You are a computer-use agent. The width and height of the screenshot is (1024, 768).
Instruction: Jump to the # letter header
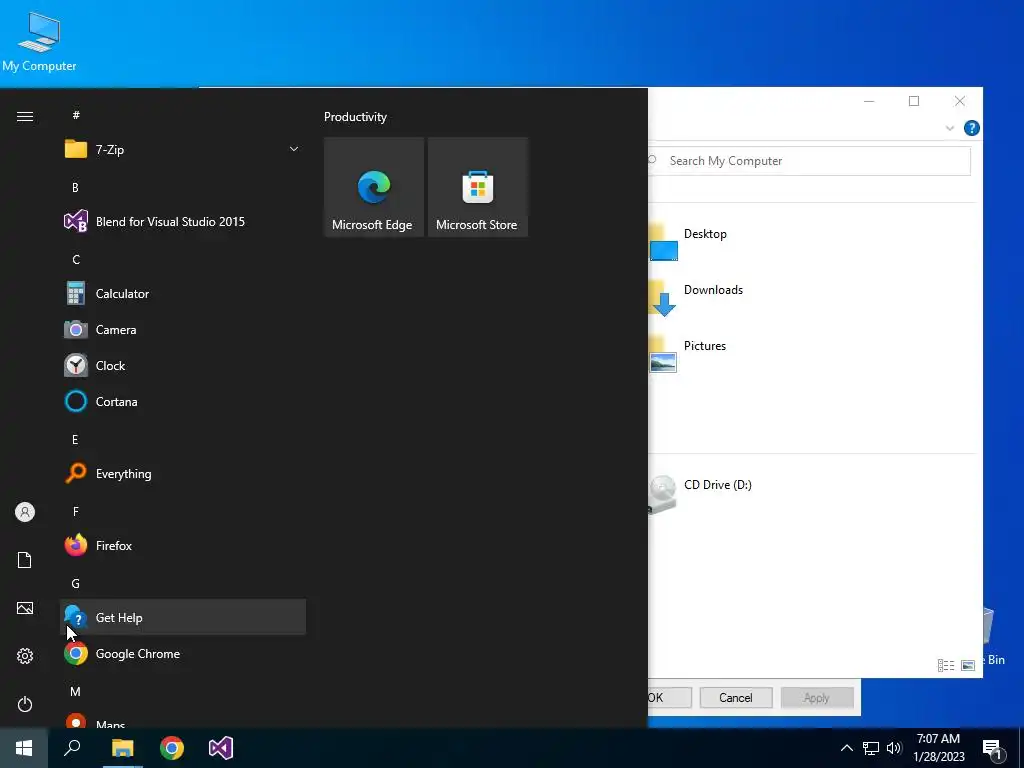(x=76, y=115)
